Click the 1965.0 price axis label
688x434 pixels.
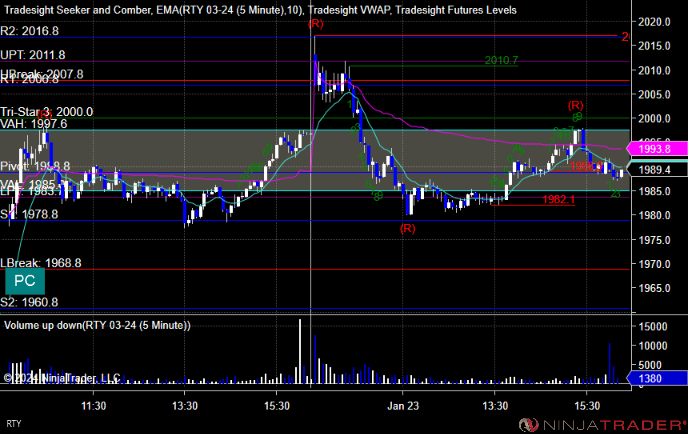point(654,288)
